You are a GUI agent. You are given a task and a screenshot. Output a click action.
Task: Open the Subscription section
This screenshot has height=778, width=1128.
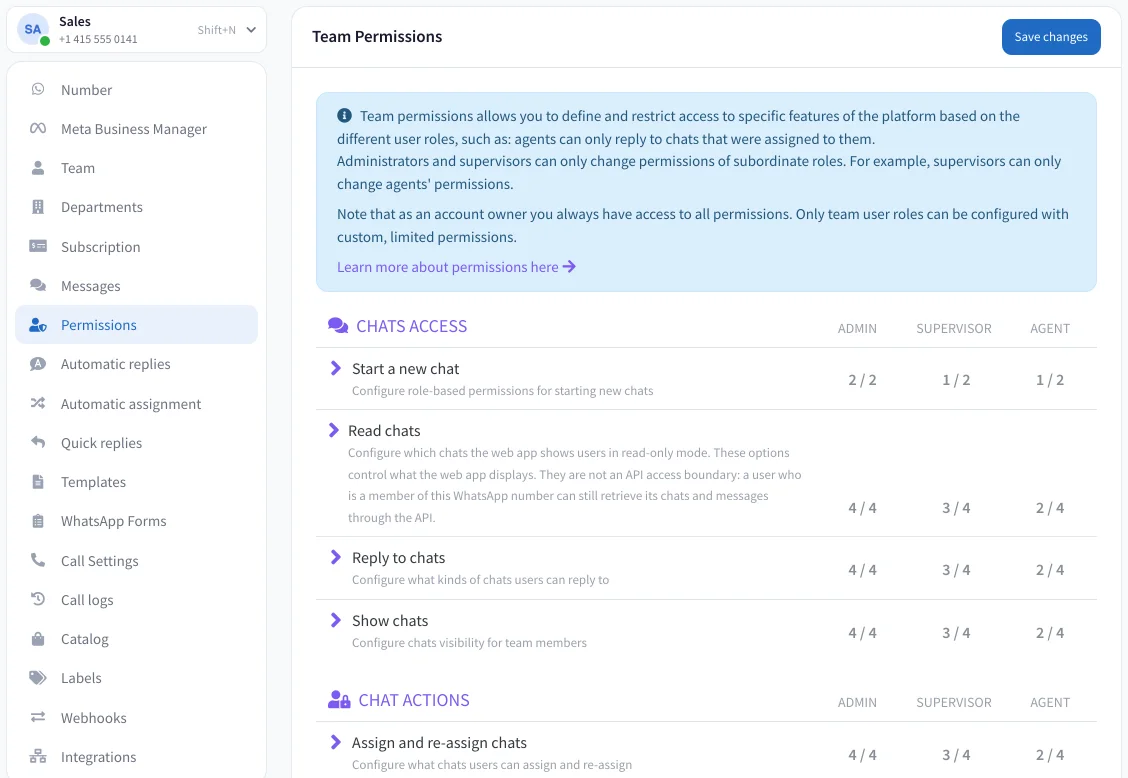pos(137,246)
